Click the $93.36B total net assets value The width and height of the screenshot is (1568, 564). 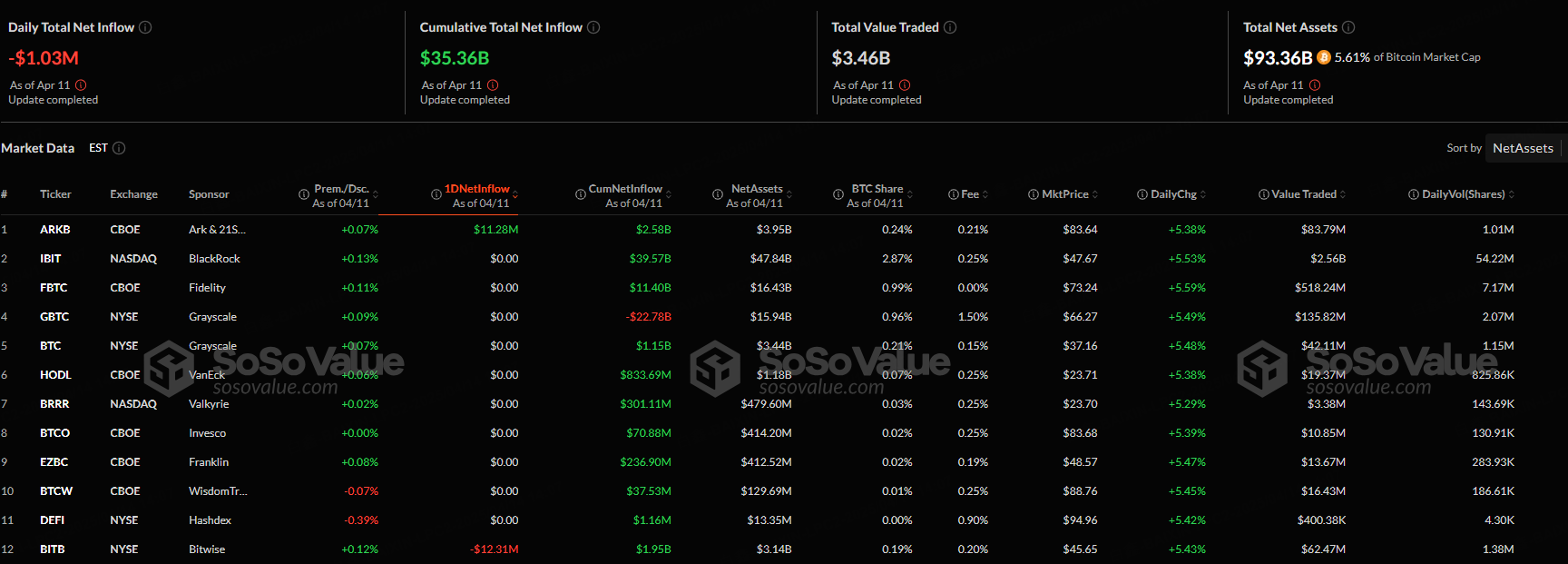click(1278, 58)
